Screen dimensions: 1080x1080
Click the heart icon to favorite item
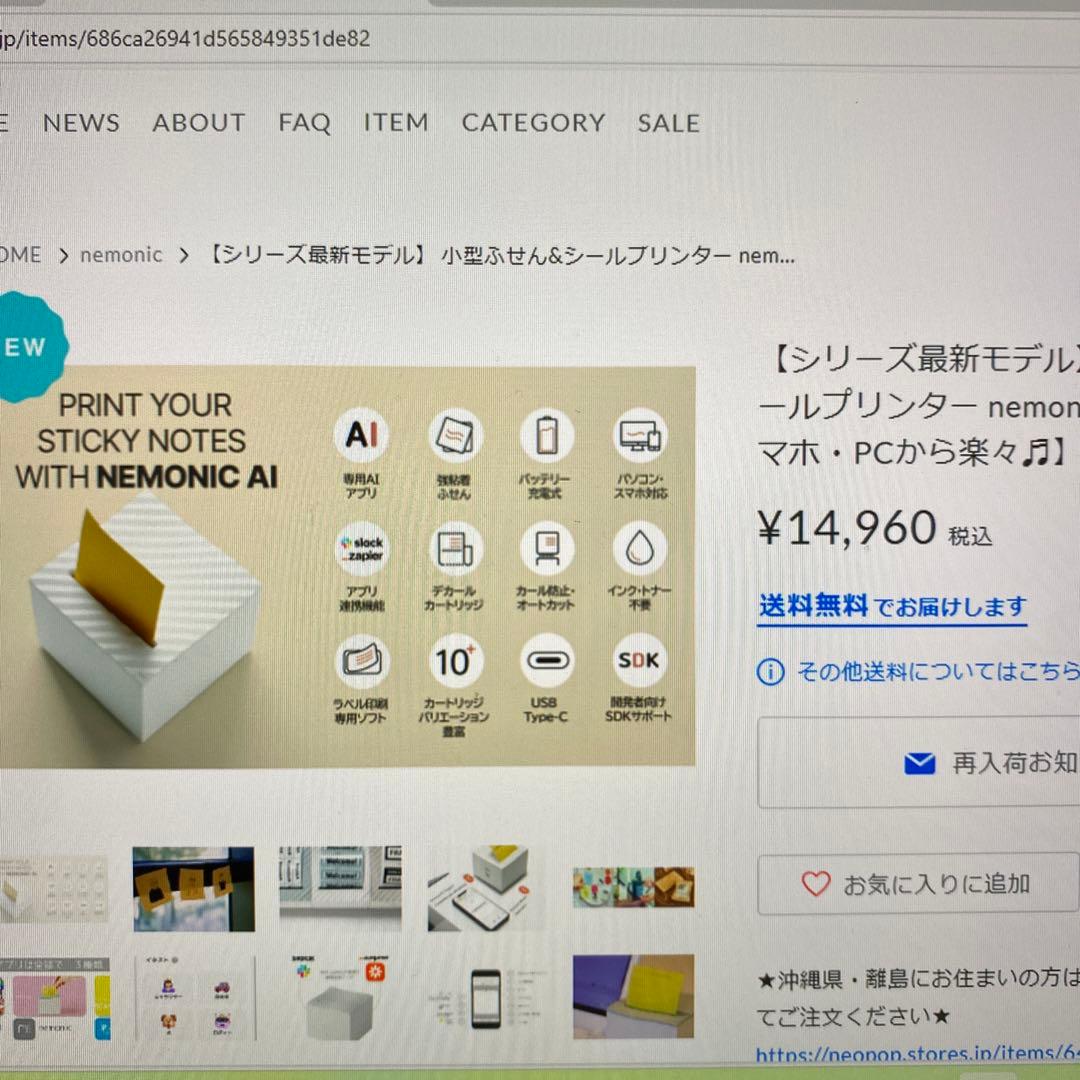[816, 884]
